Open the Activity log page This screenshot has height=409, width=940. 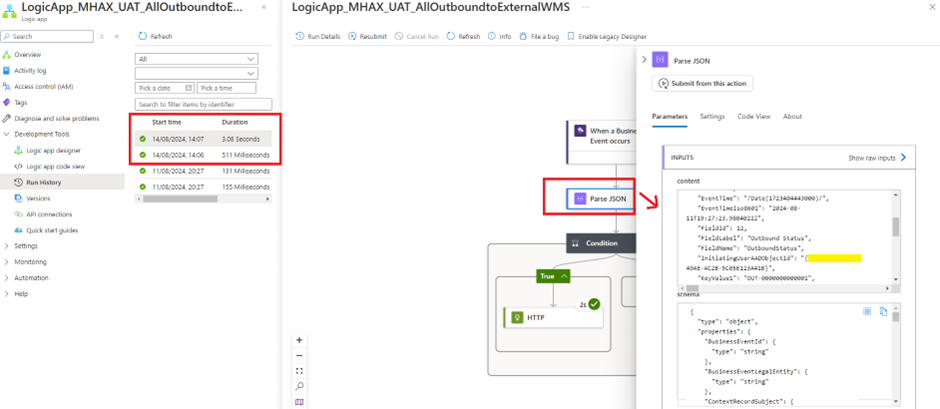tap(30, 70)
